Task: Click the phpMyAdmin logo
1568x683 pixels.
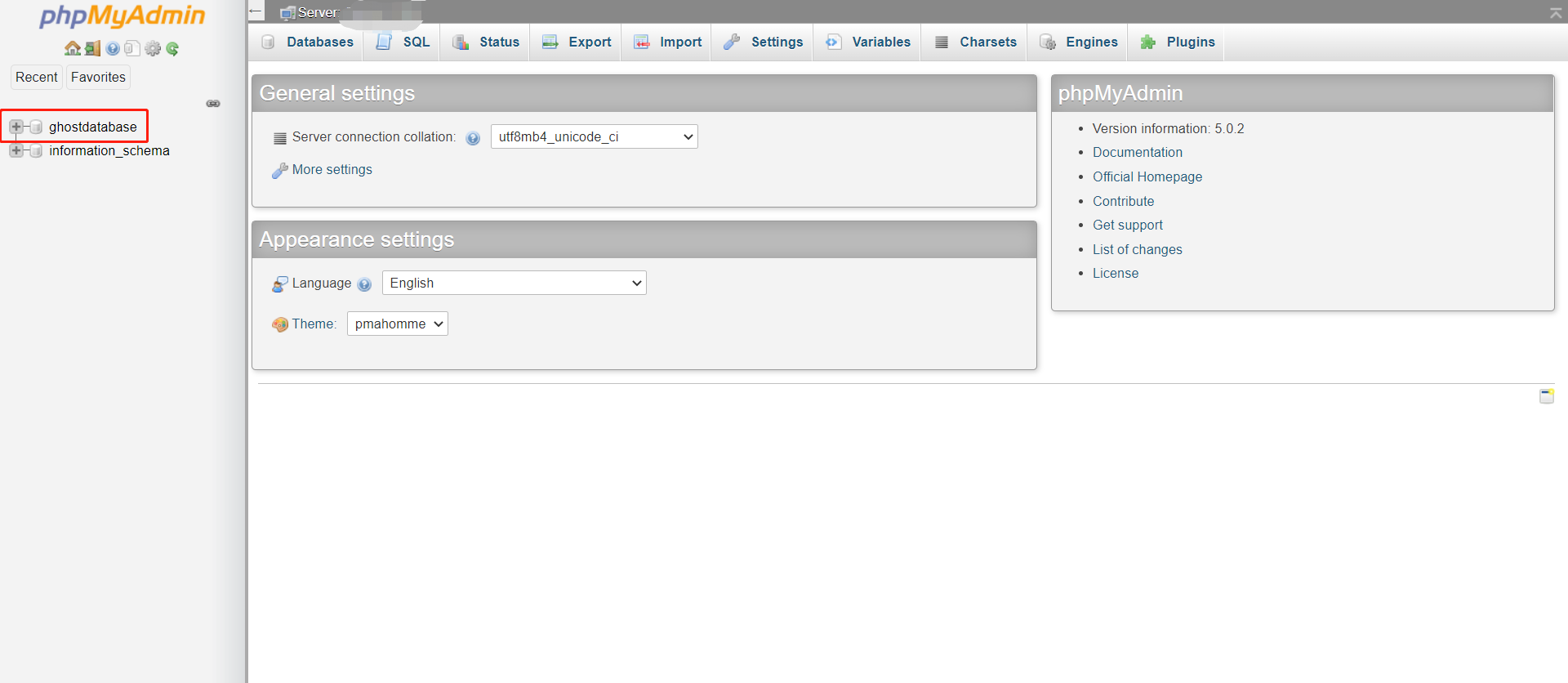Action: (122, 16)
